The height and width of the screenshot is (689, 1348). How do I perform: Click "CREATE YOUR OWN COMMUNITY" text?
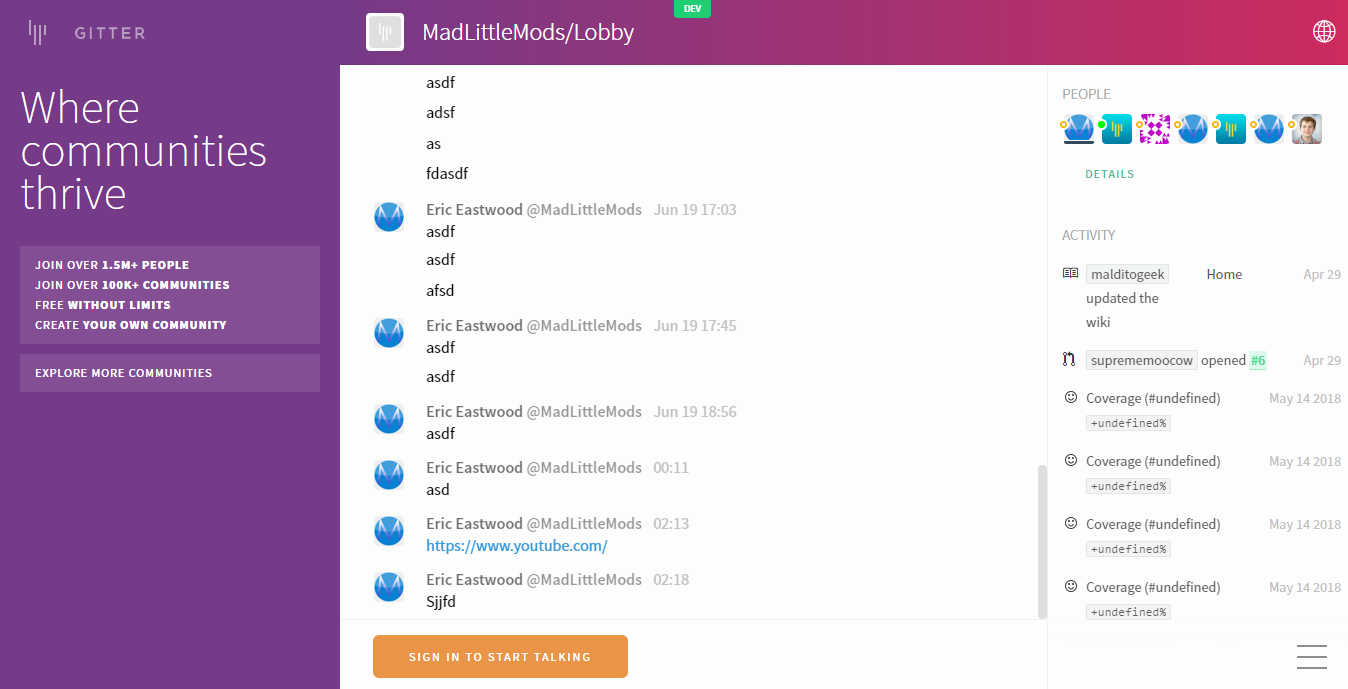click(131, 325)
